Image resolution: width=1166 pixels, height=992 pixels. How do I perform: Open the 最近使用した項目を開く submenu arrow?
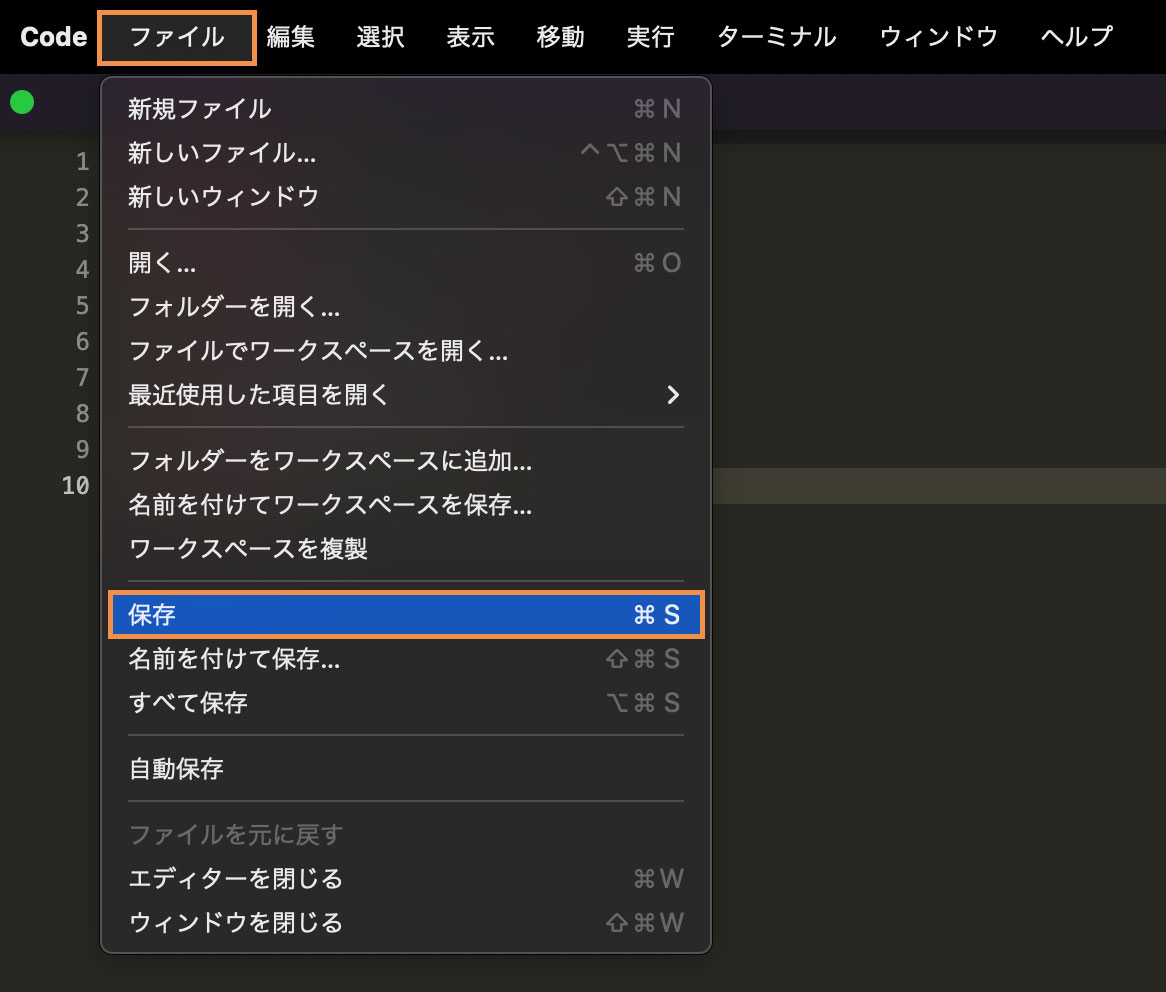(x=673, y=395)
